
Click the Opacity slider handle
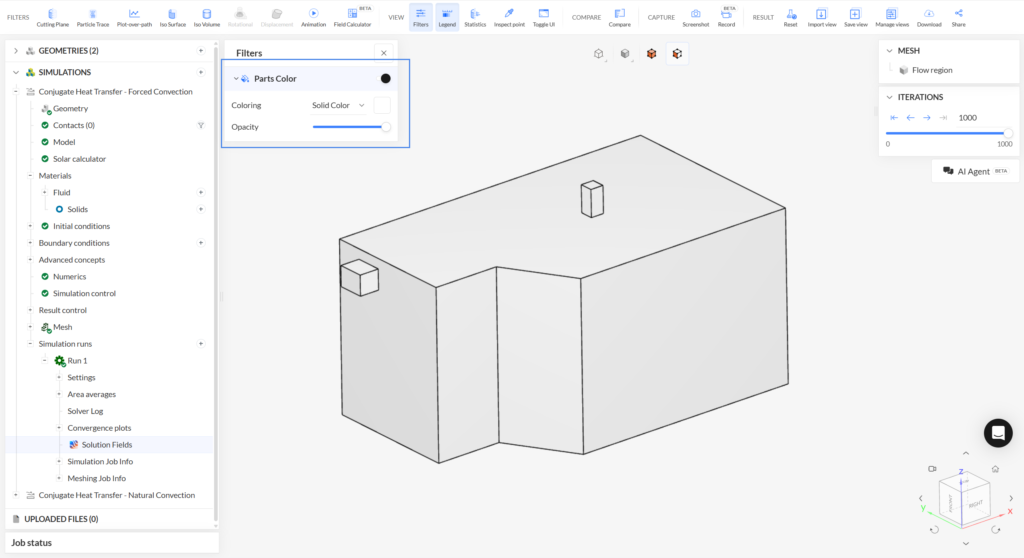386,127
